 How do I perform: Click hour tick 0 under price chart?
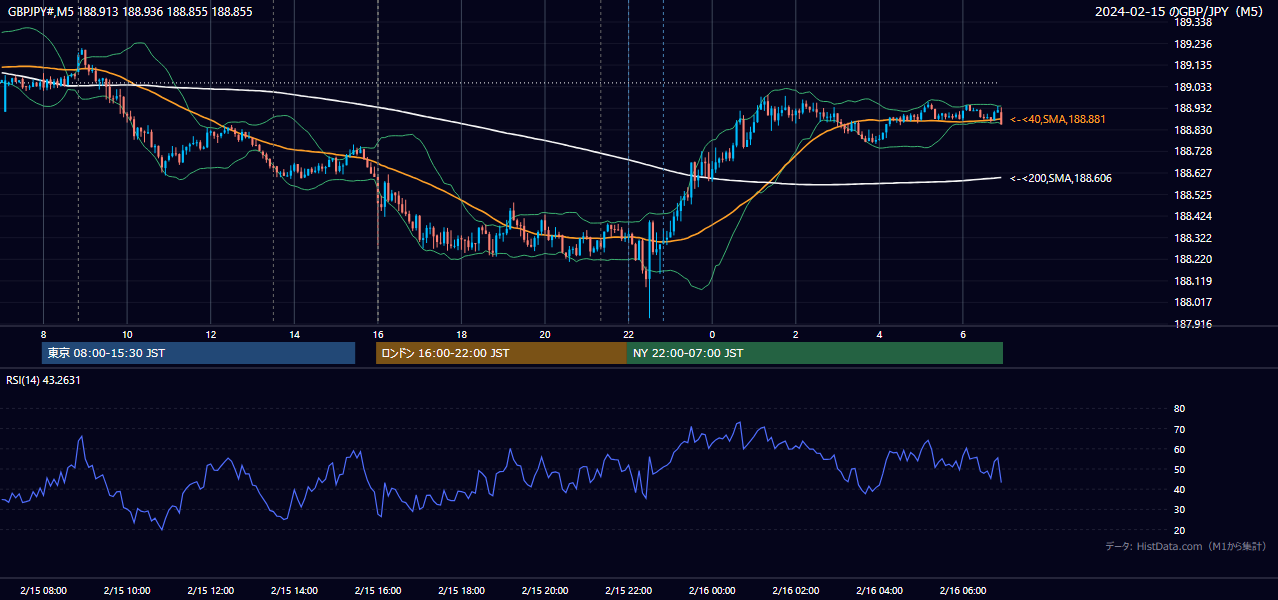pos(712,334)
